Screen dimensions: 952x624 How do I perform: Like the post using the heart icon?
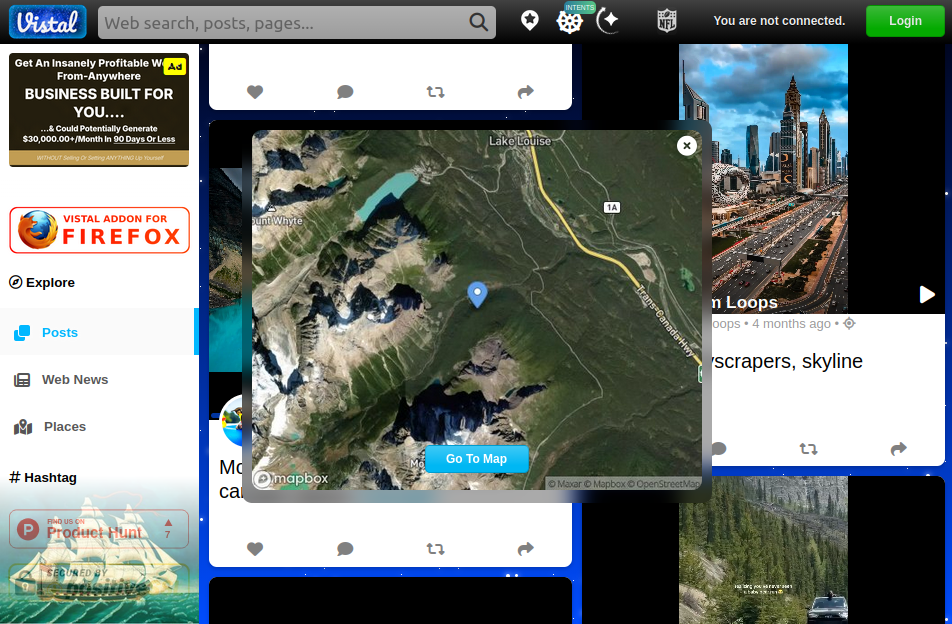(x=255, y=548)
